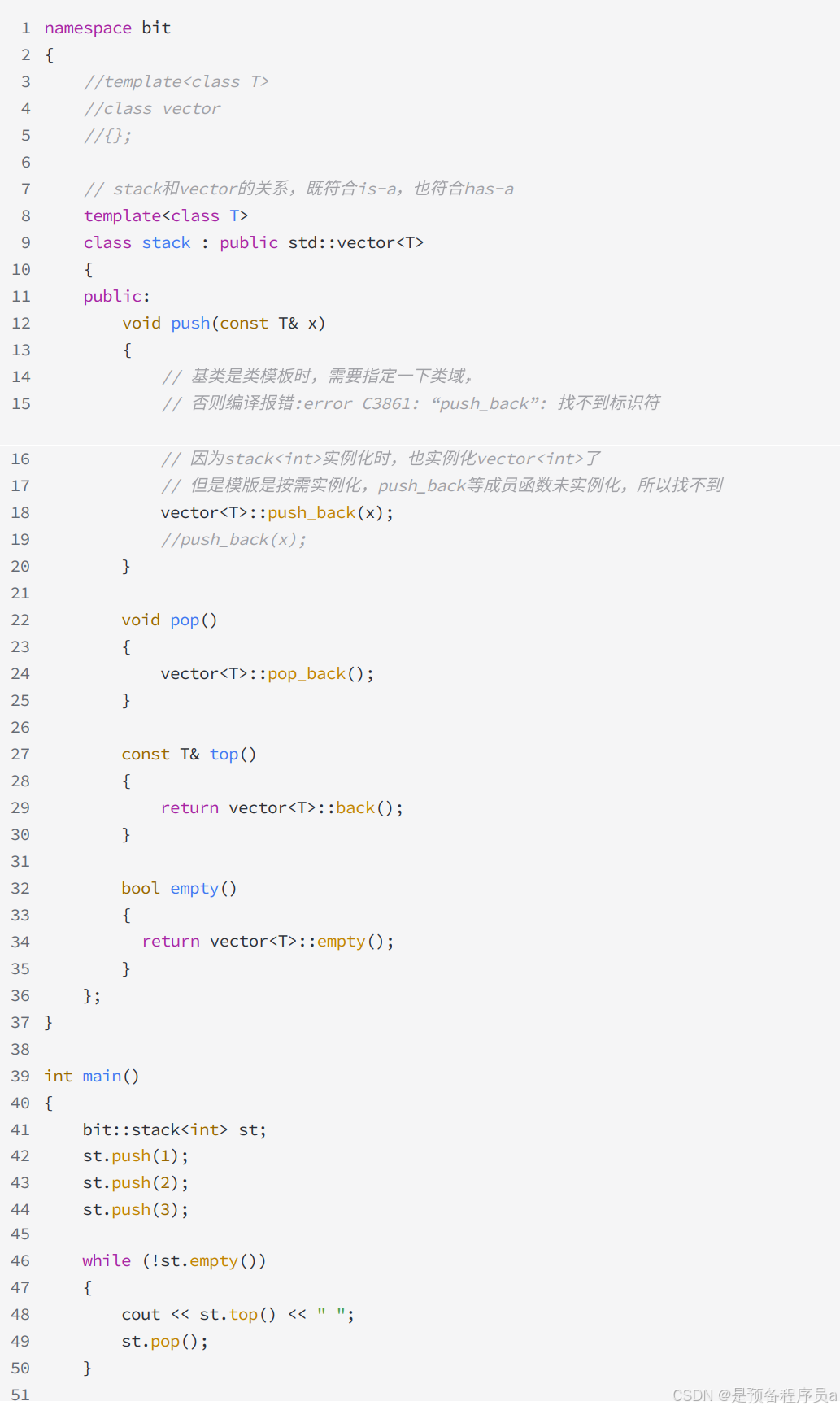
Task: Click the 'public:' access specifier line
Action: pyautogui.click(x=116, y=296)
